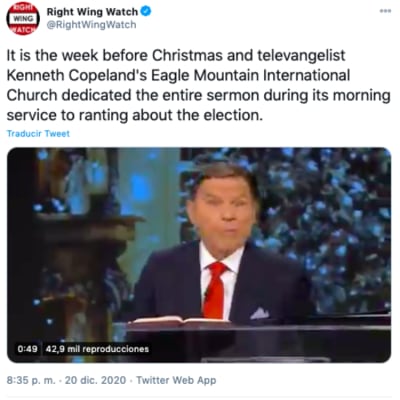Viewport: 400px width, 400px height.
Task: Open the @RightWingWatch handle link
Action: point(91,25)
